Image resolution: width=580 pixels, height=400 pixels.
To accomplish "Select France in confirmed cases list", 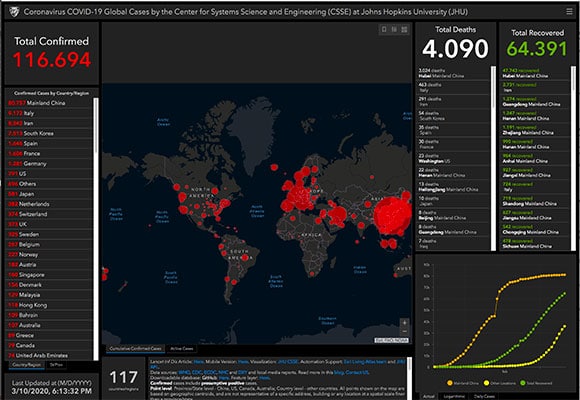I will pos(49,154).
